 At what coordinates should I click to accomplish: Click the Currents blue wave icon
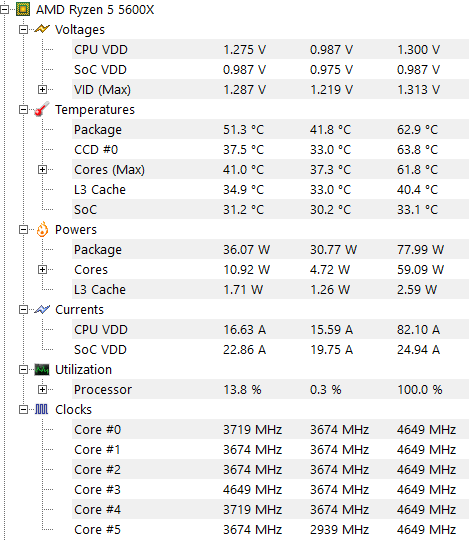pos(42,309)
